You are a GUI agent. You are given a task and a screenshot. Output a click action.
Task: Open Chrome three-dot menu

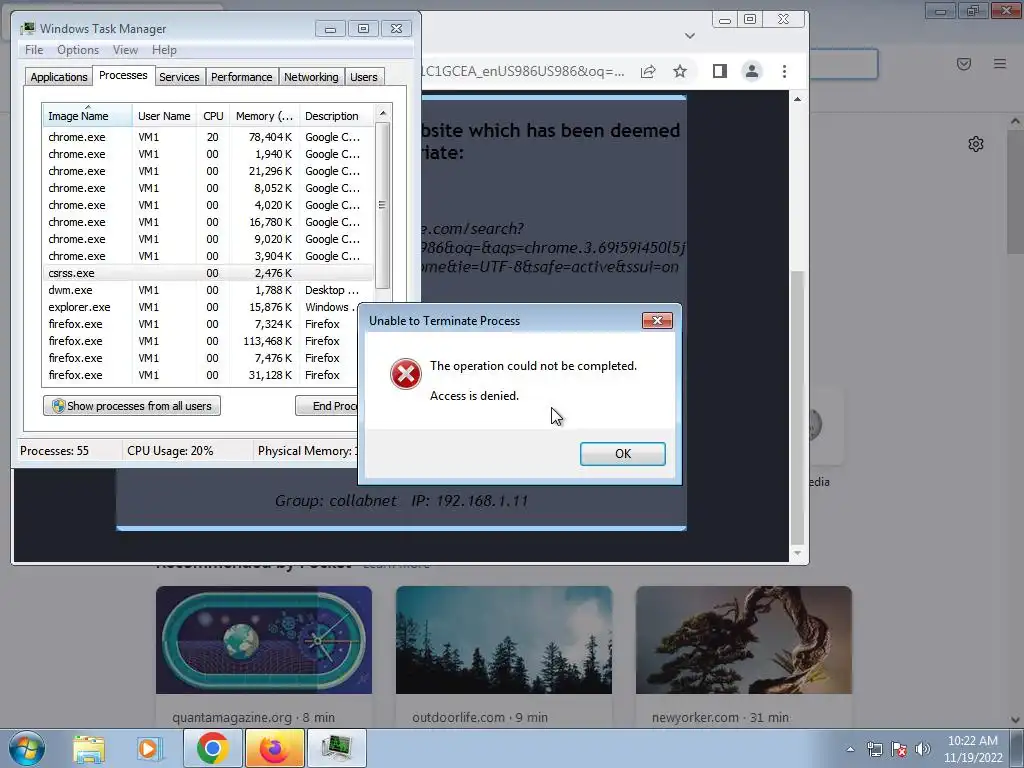click(784, 71)
